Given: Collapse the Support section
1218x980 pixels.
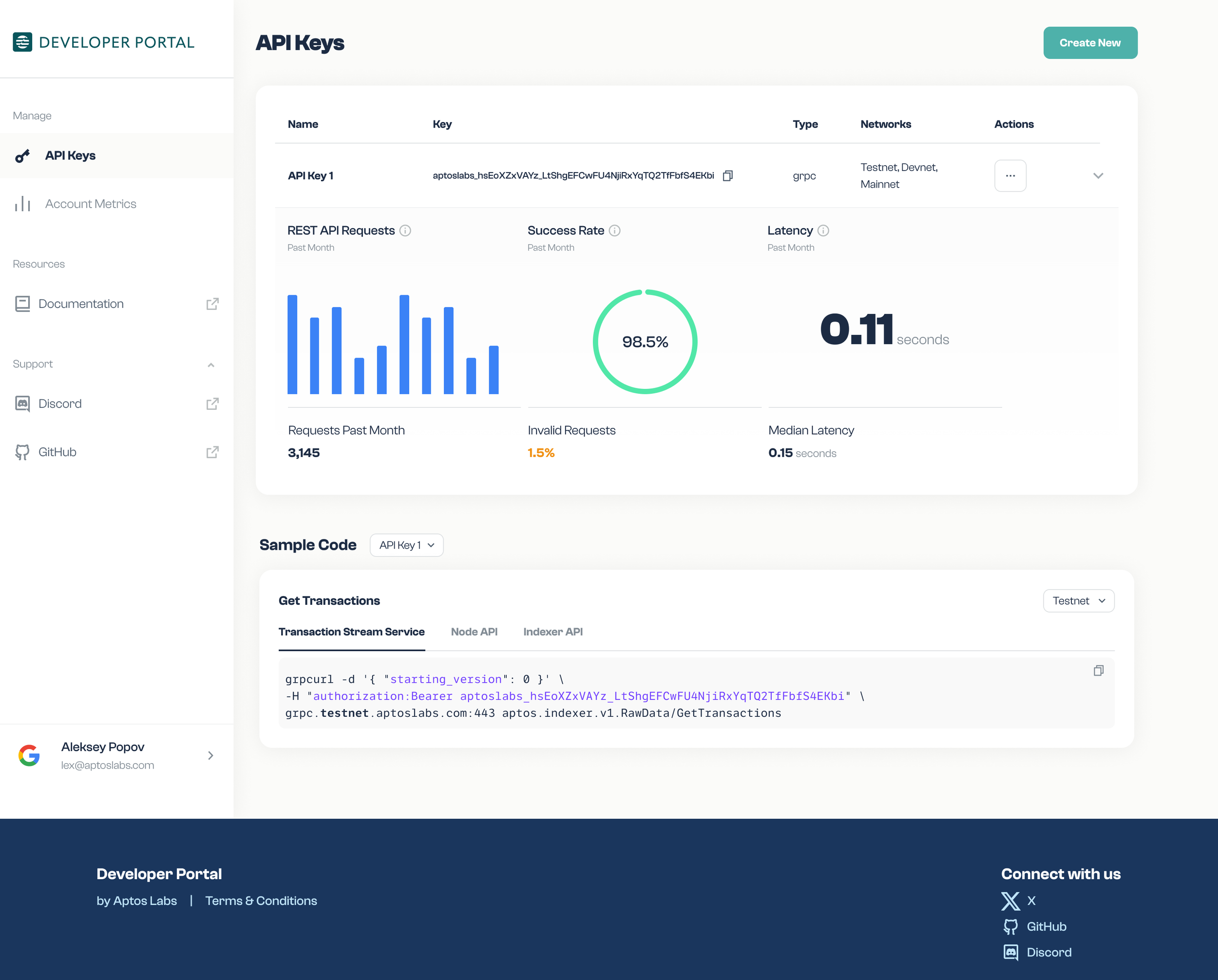Looking at the screenshot, I should pos(211,365).
